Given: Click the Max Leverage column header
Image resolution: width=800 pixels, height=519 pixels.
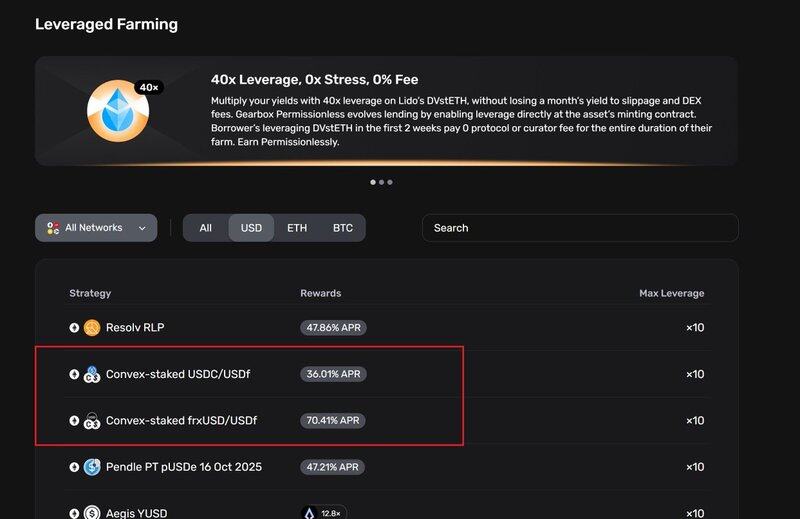Looking at the screenshot, I should tap(671, 293).
